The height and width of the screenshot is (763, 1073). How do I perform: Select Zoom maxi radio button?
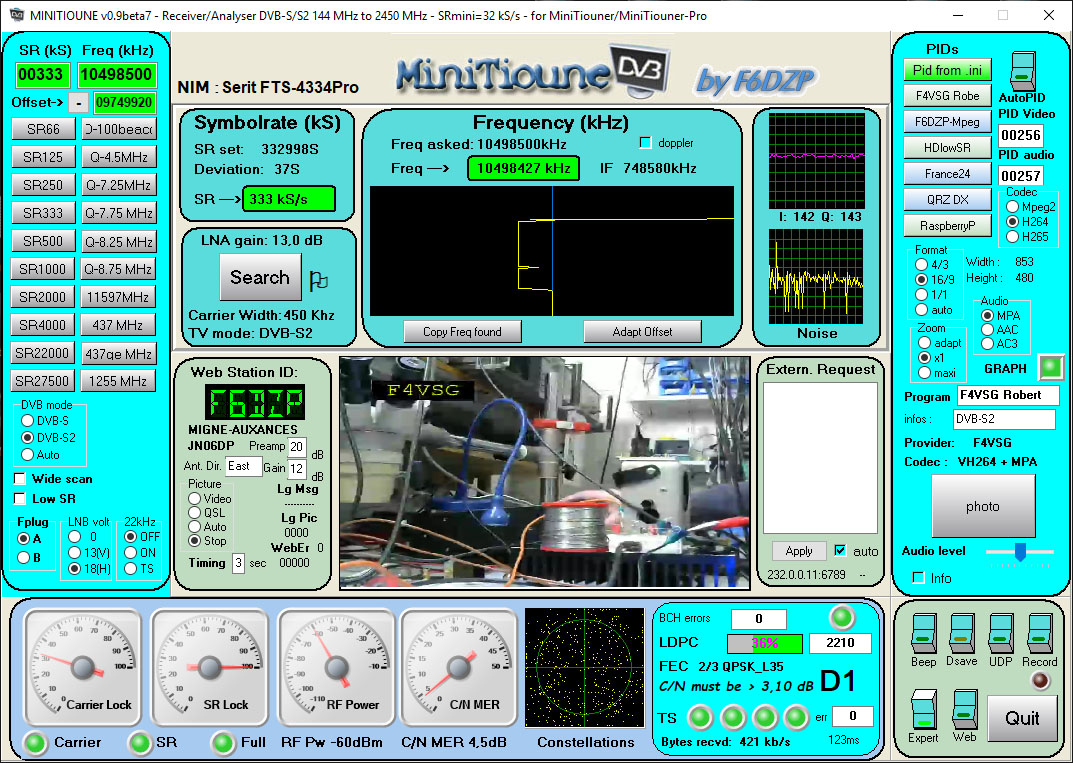click(x=925, y=372)
